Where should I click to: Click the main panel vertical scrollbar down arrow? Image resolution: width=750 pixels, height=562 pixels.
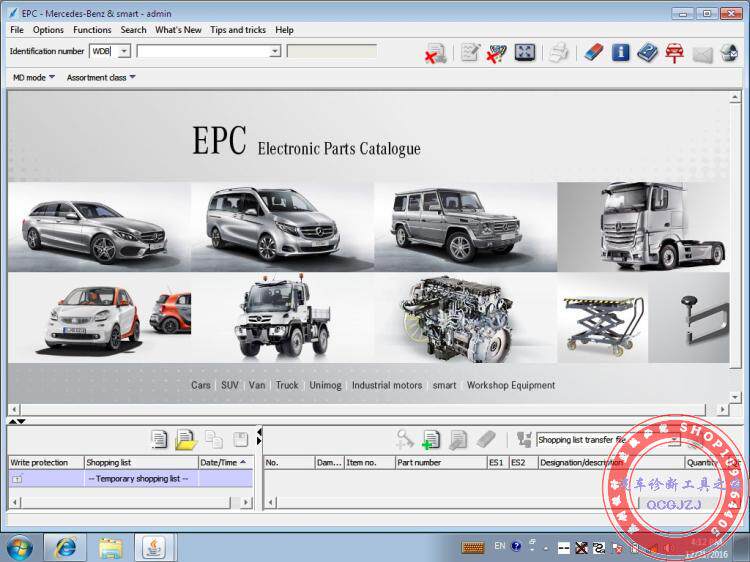pyautogui.click(x=735, y=397)
